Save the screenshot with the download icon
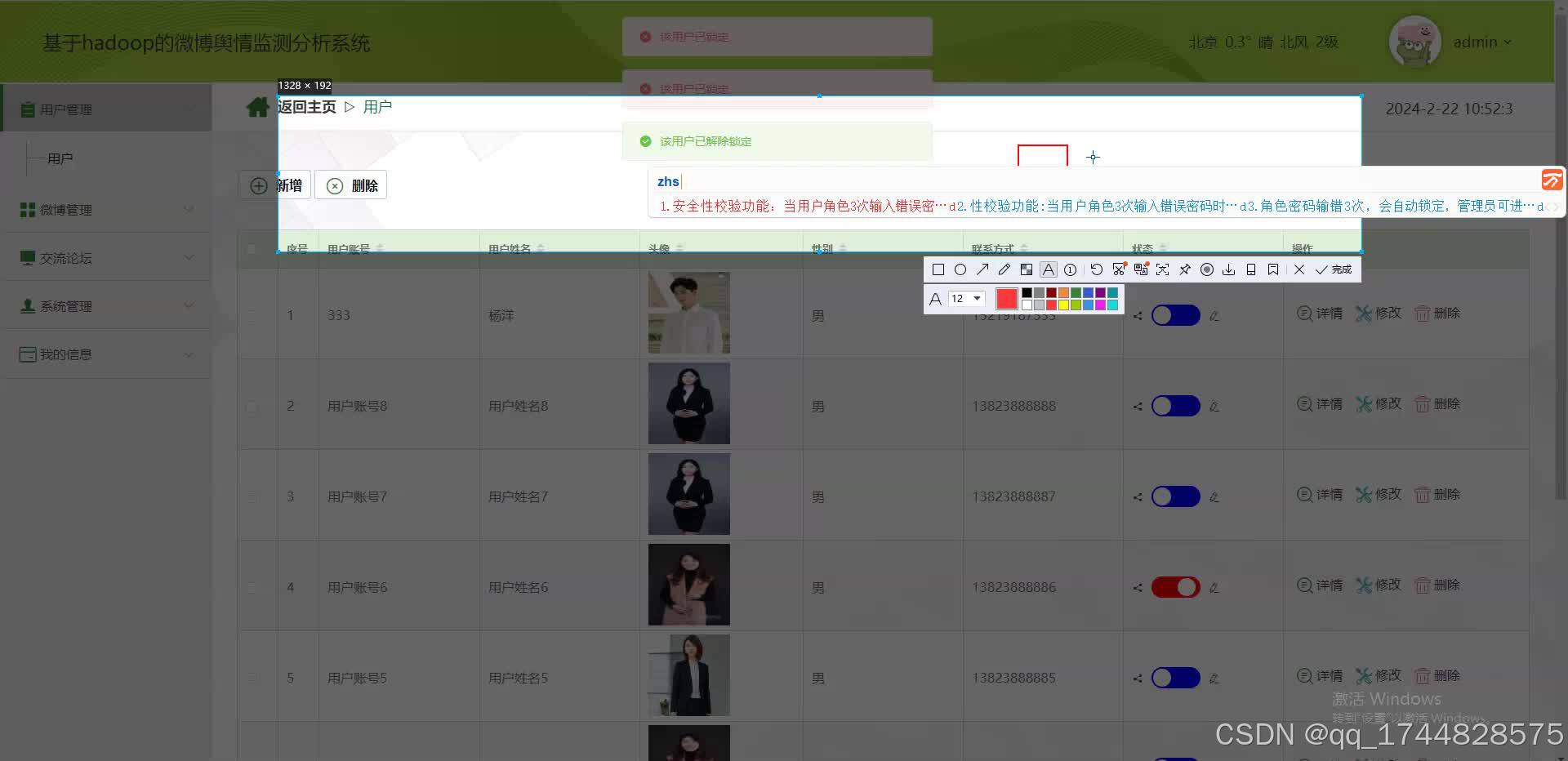This screenshot has height=761, width=1568. click(1229, 269)
